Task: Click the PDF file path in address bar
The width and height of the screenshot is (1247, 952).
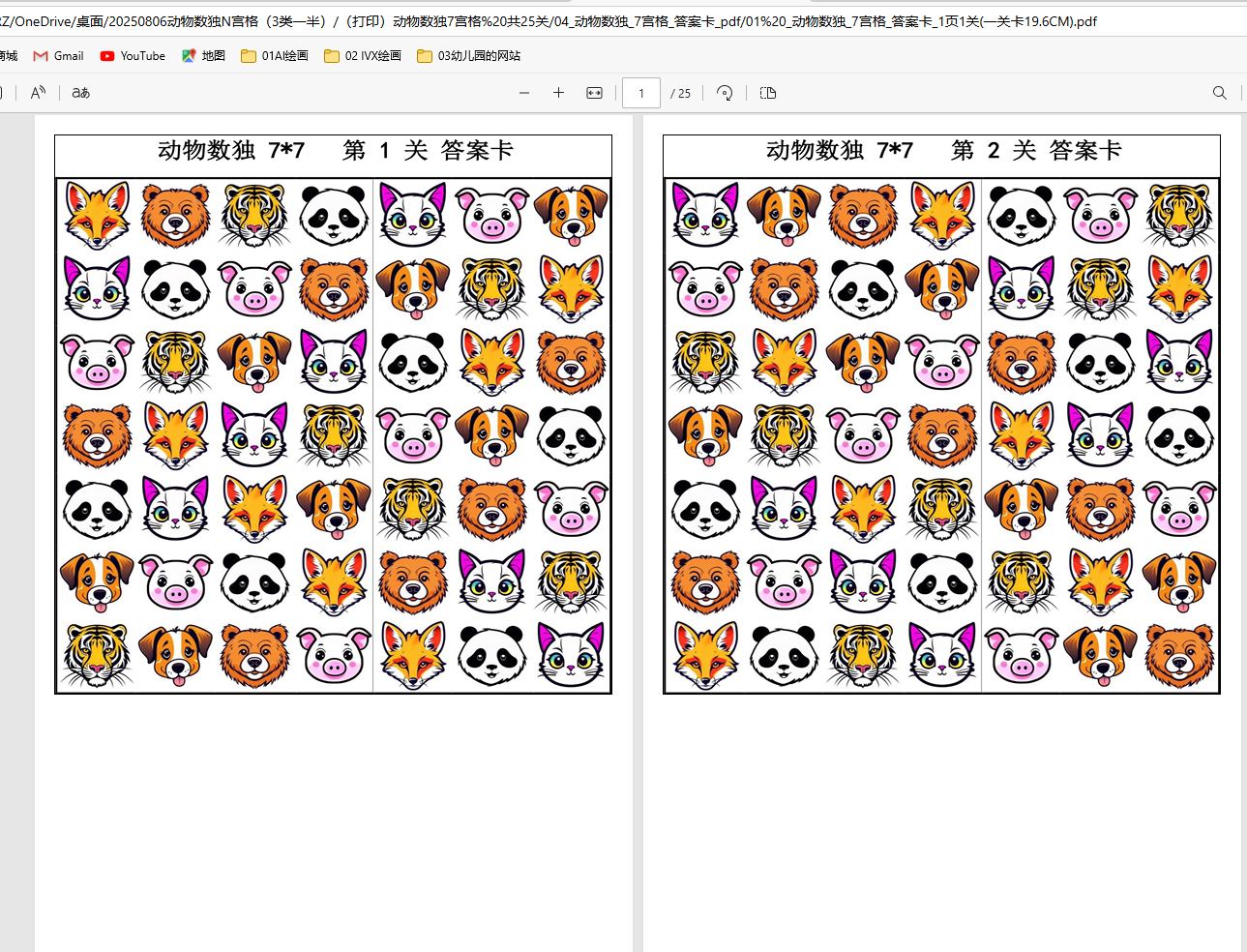Action: 549,21
